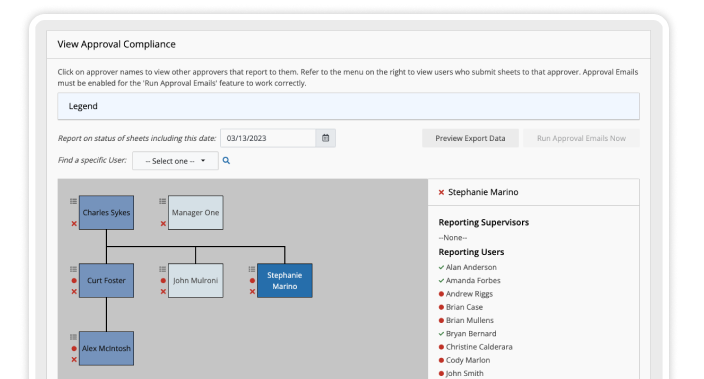
Task: Click reporting user Amanda Forbes
Action: tap(473, 281)
